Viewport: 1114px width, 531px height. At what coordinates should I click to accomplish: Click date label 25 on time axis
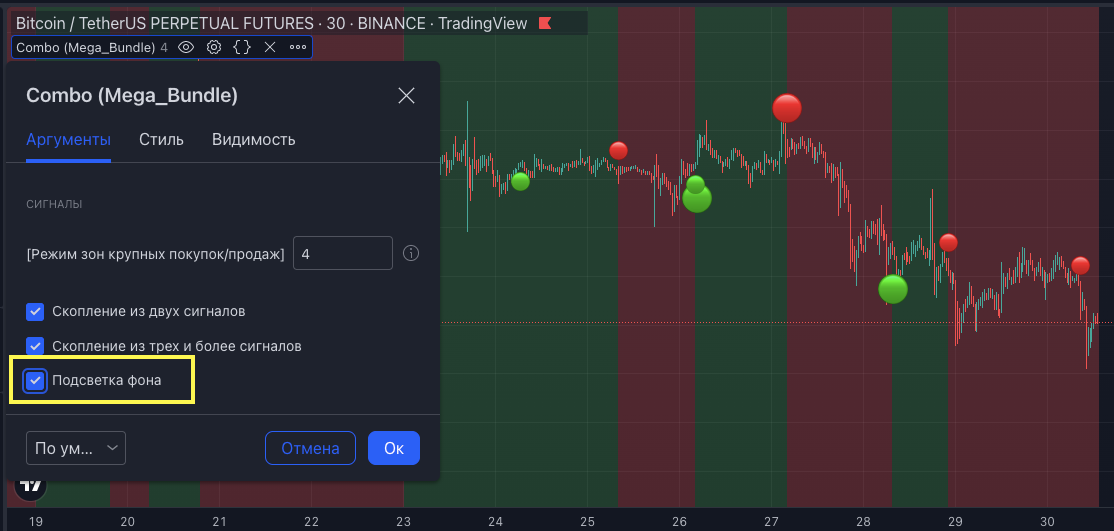[588, 521]
